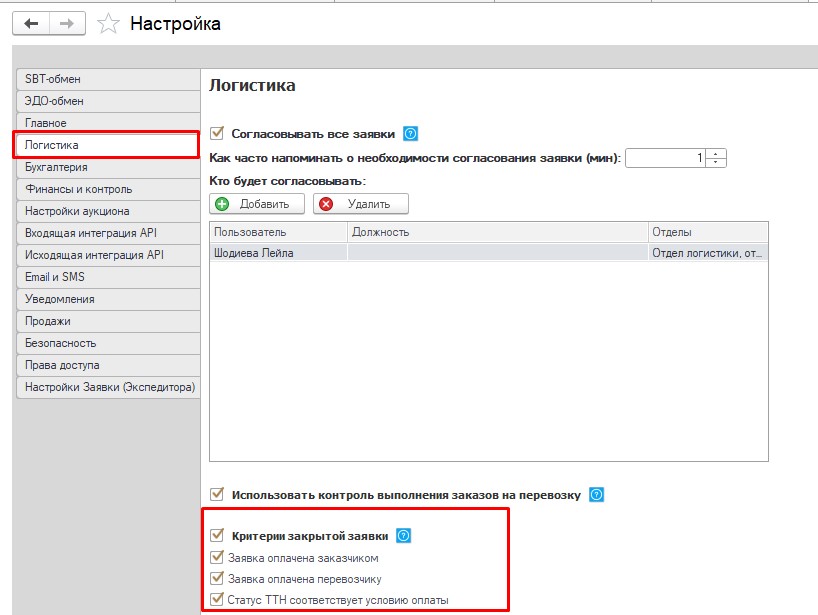
Task: Toggle Использовать контроль выполнения заказов checkbox
Action: tap(216, 494)
